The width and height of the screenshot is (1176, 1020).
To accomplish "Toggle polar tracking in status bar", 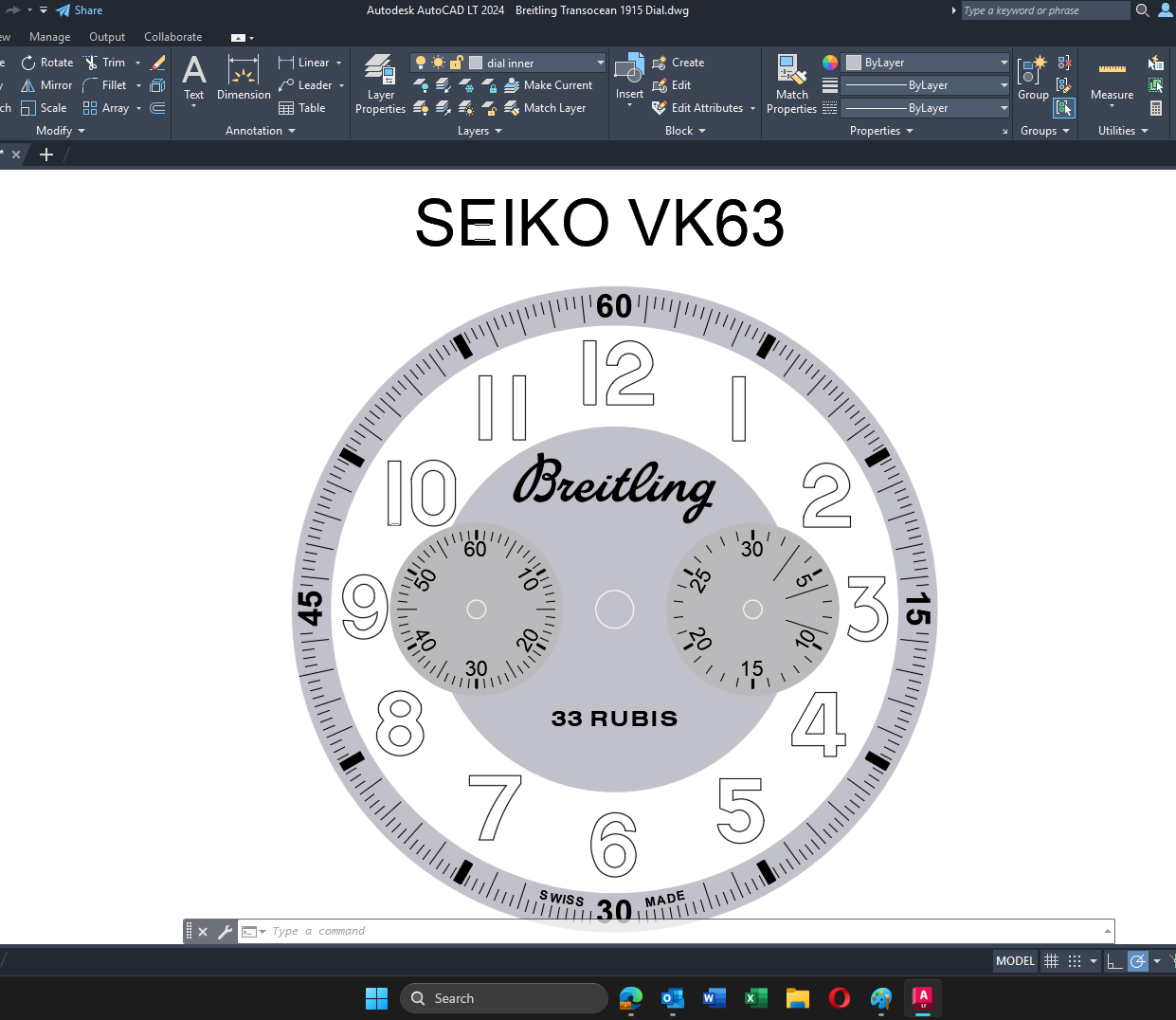I will click(x=1138, y=961).
